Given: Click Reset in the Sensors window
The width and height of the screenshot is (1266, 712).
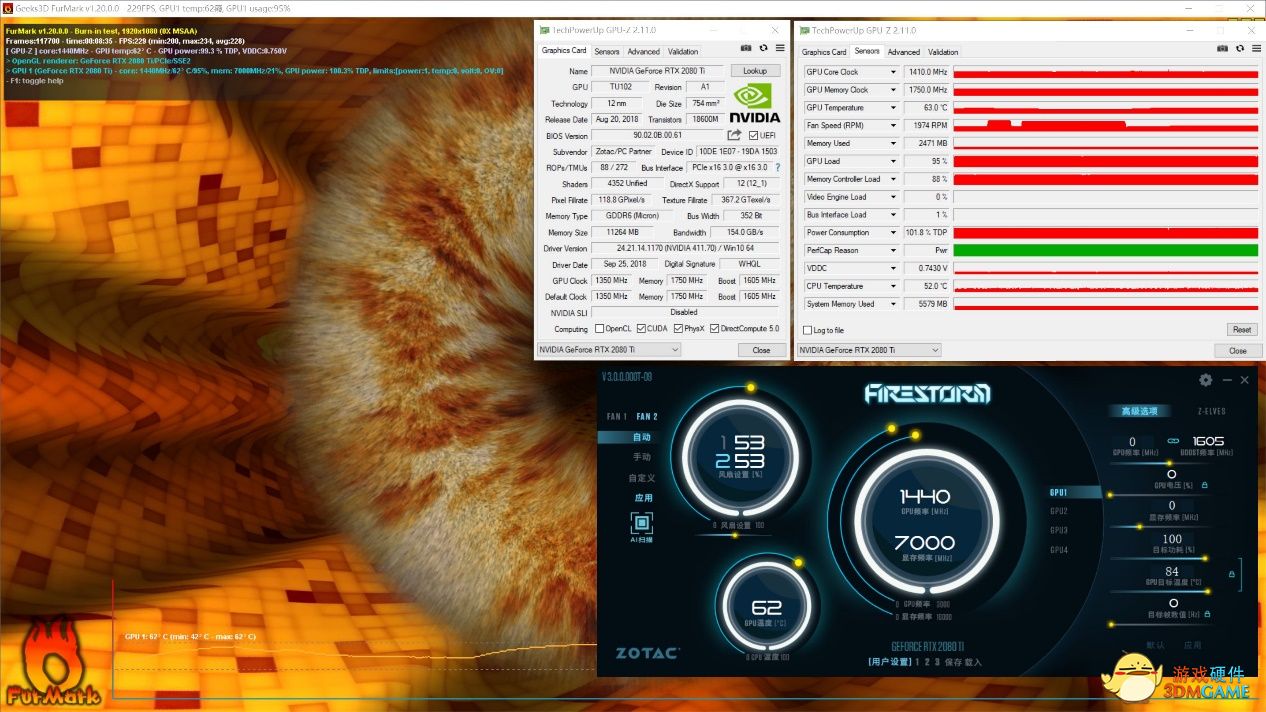Looking at the screenshot, I should tap(1241, 329).
